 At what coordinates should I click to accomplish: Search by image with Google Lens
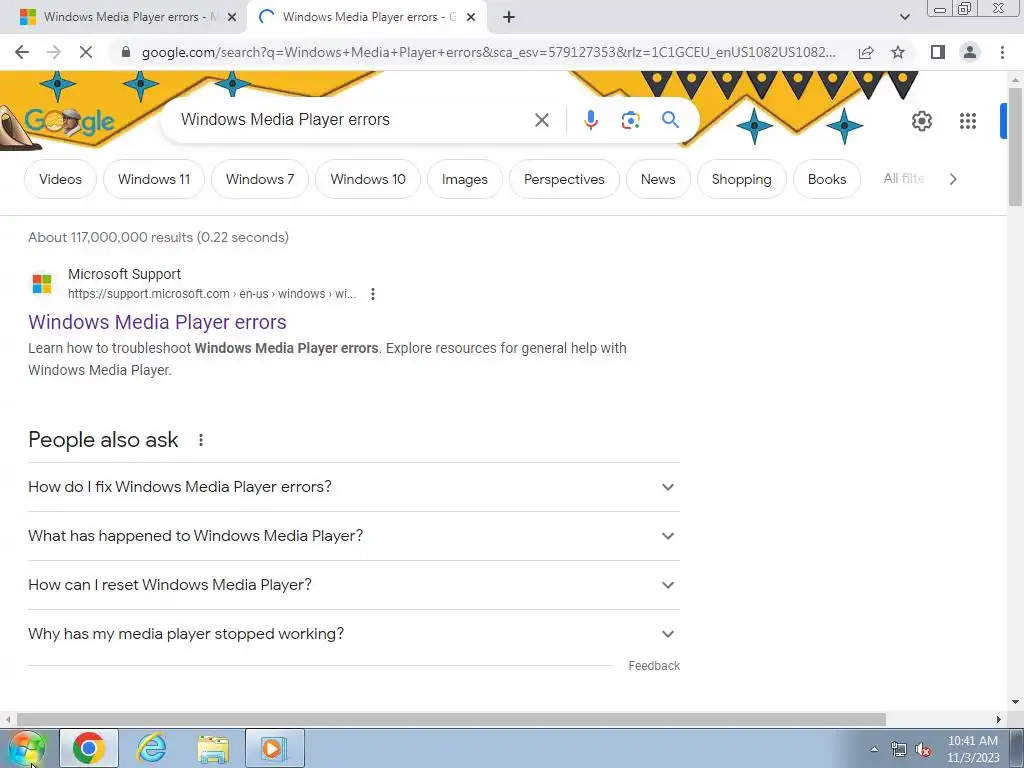(630, 120)
